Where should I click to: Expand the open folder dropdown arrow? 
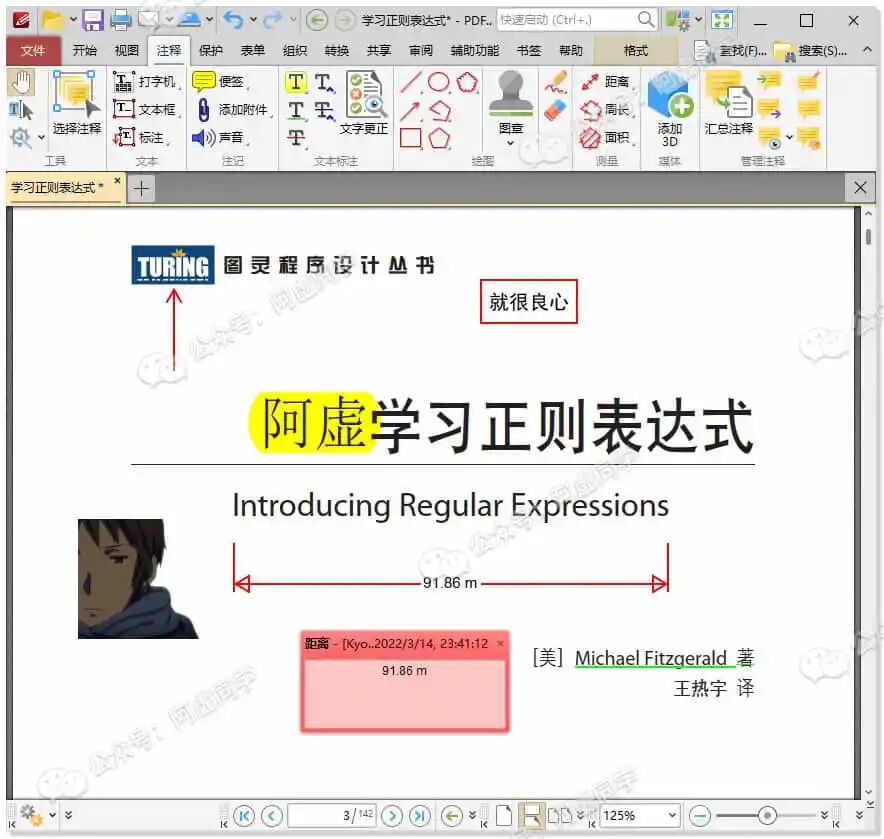(73, 20)
